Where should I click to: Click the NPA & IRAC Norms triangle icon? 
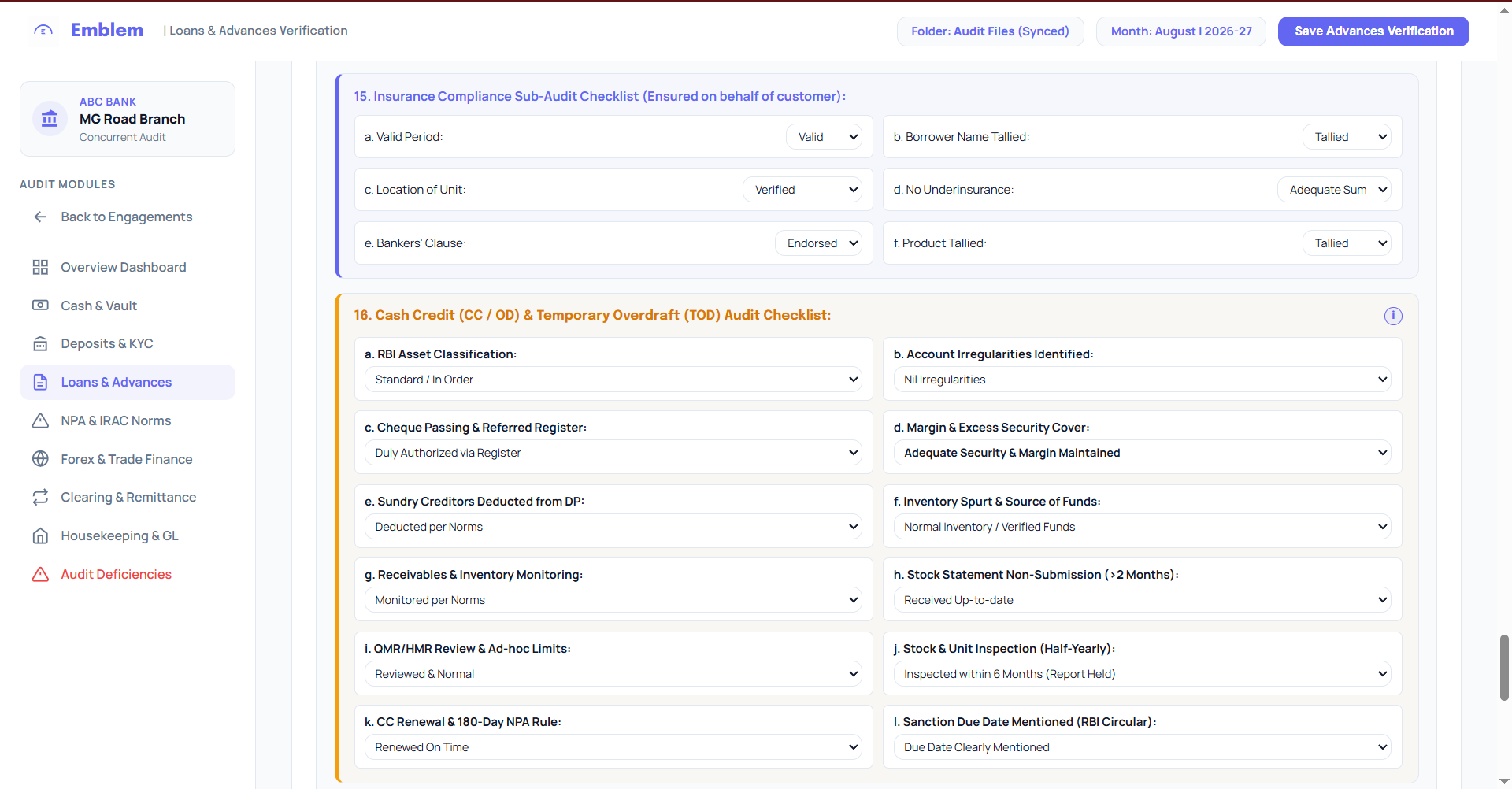pyautogui.click(x=40, y=420)
